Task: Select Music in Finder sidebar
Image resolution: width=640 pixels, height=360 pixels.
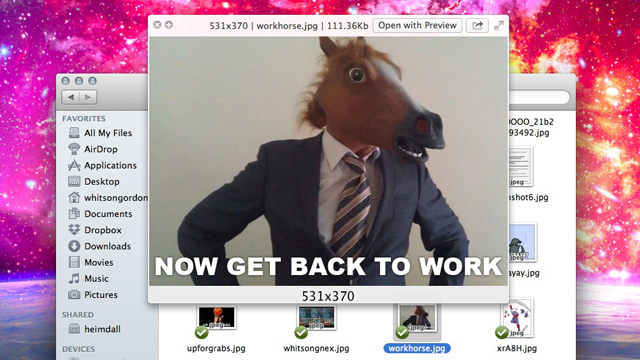Action: click(x=89, y=279)
